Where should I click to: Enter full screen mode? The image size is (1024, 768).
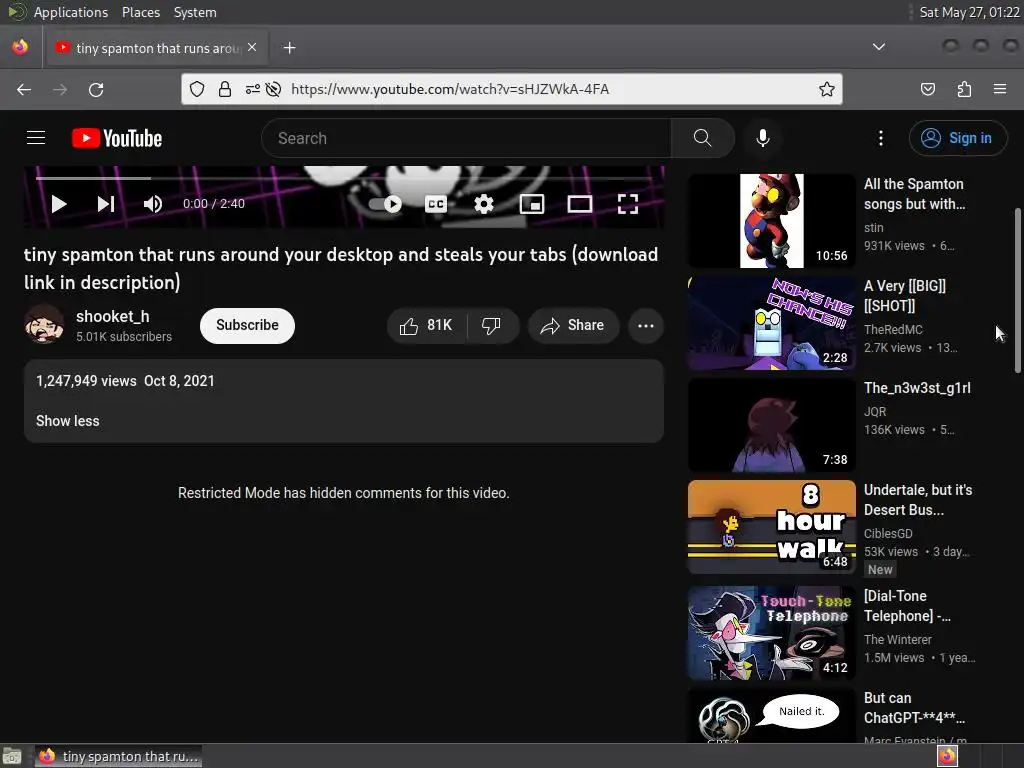pyautogui.click(x=628, y=204)
